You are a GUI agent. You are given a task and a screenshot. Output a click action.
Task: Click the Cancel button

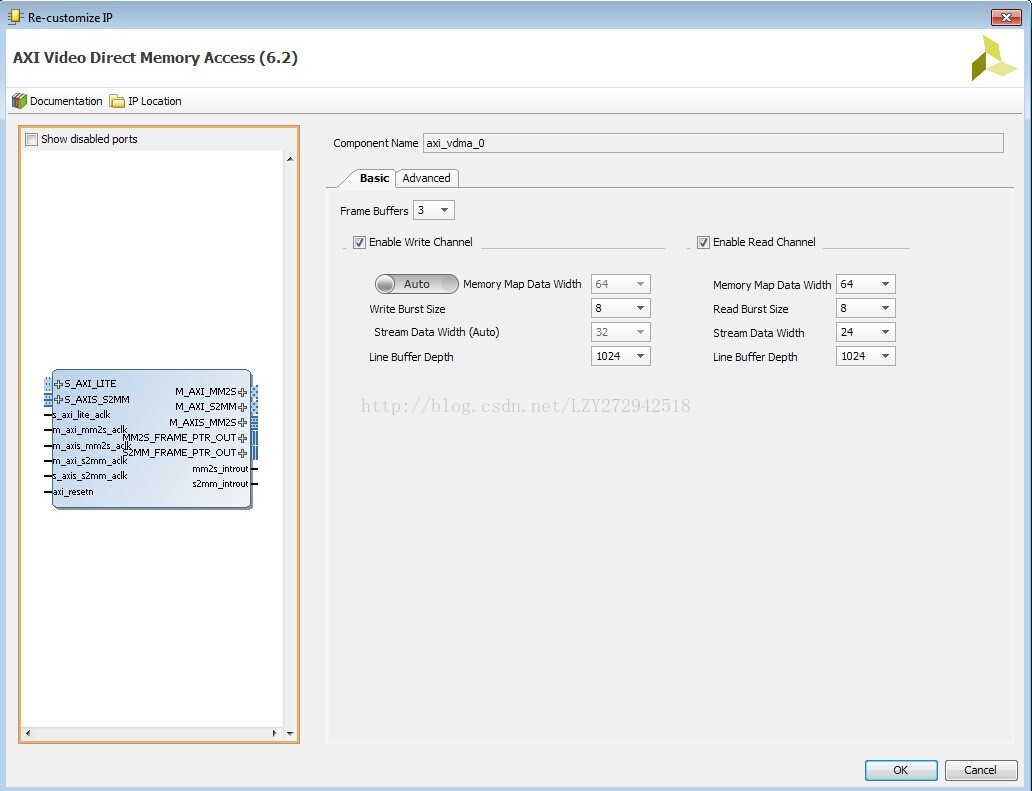click(981, 770)
